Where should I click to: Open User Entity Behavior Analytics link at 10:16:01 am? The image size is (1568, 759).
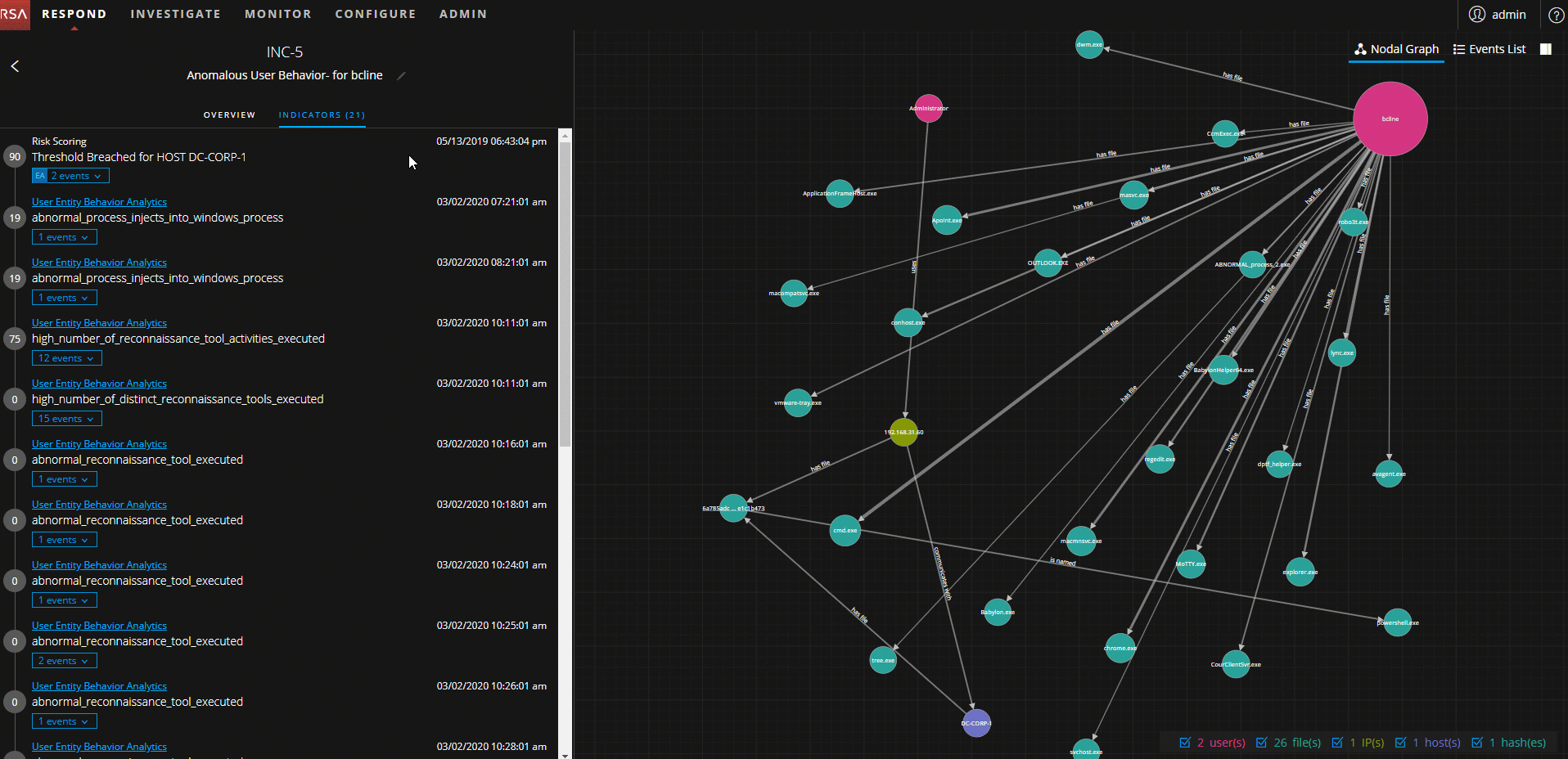(99, 444)
